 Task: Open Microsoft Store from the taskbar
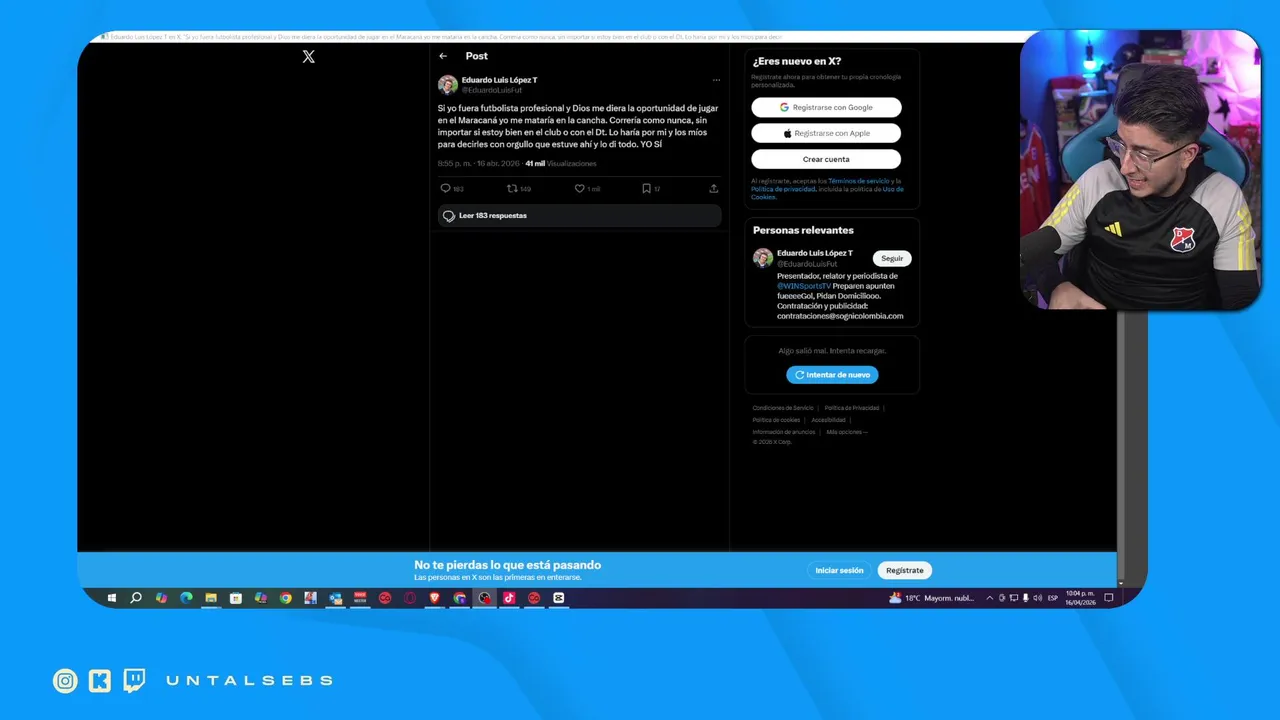pyautogui.click(x=236, y=598)
